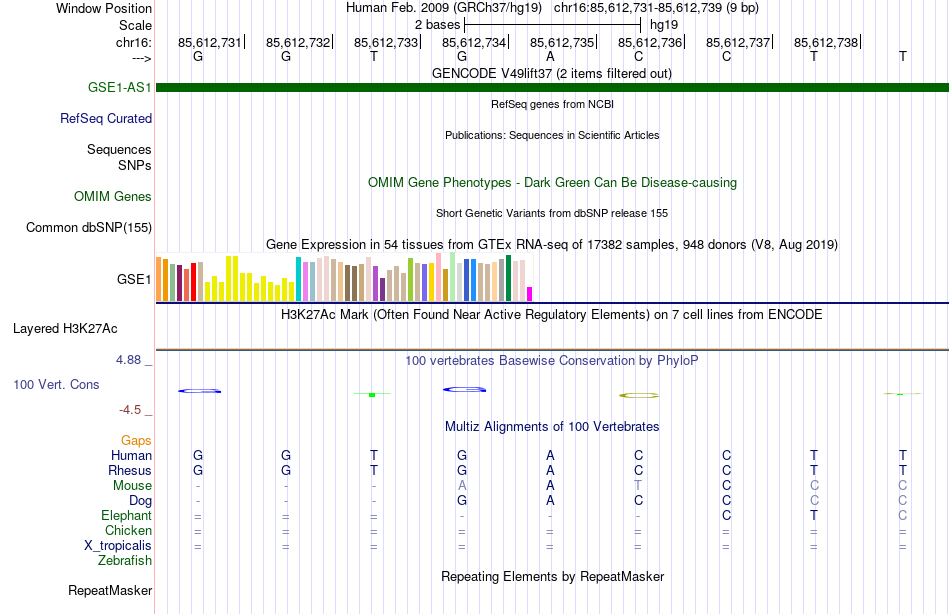Select the Rhesus alignment row label
The width and height of the screenshot is (950, 614).
coord(130,470)
